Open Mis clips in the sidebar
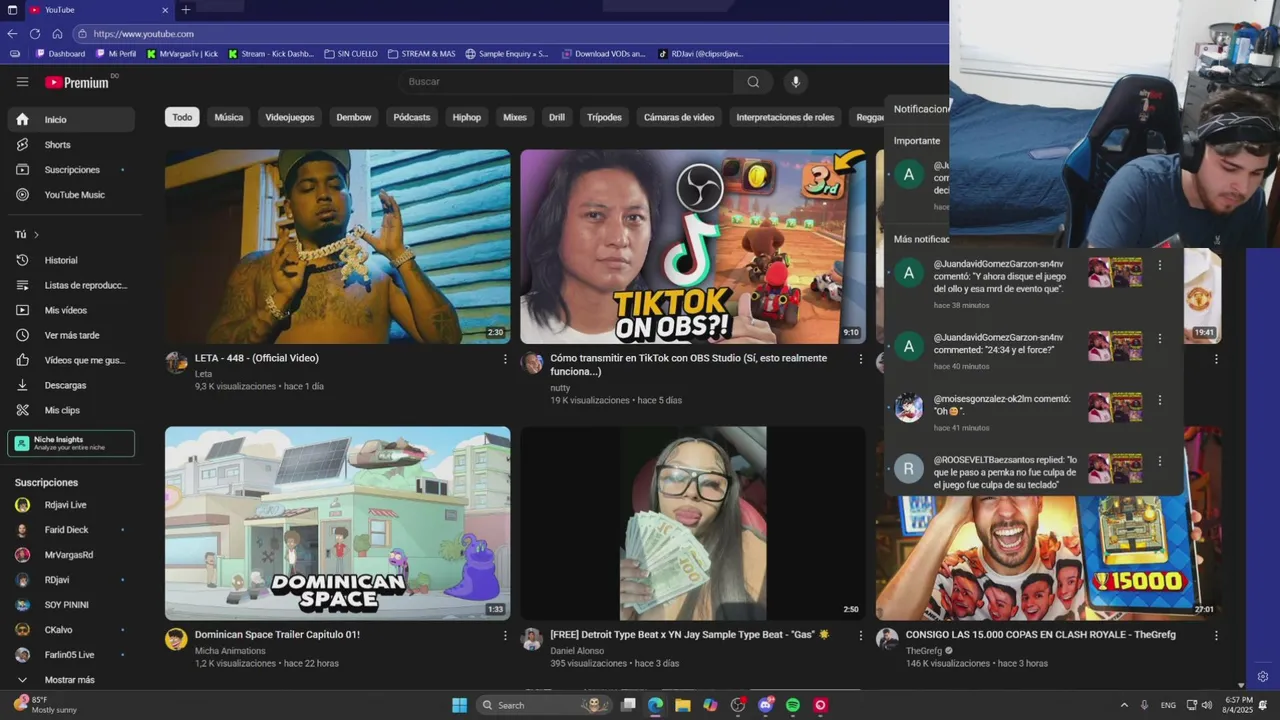 (x=70, y=410)
